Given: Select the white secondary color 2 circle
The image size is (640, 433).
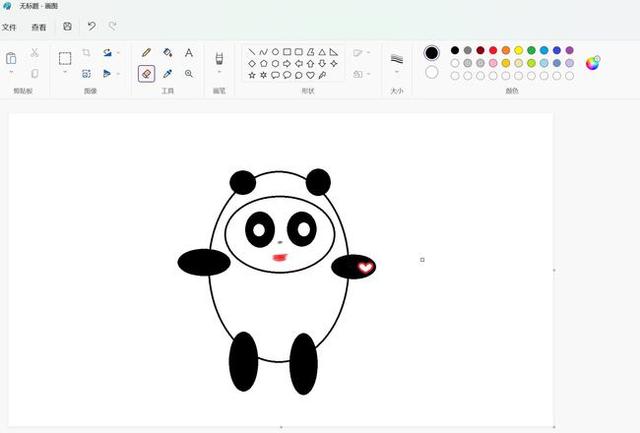Looking at the screenshot, I should pos(432,72).
